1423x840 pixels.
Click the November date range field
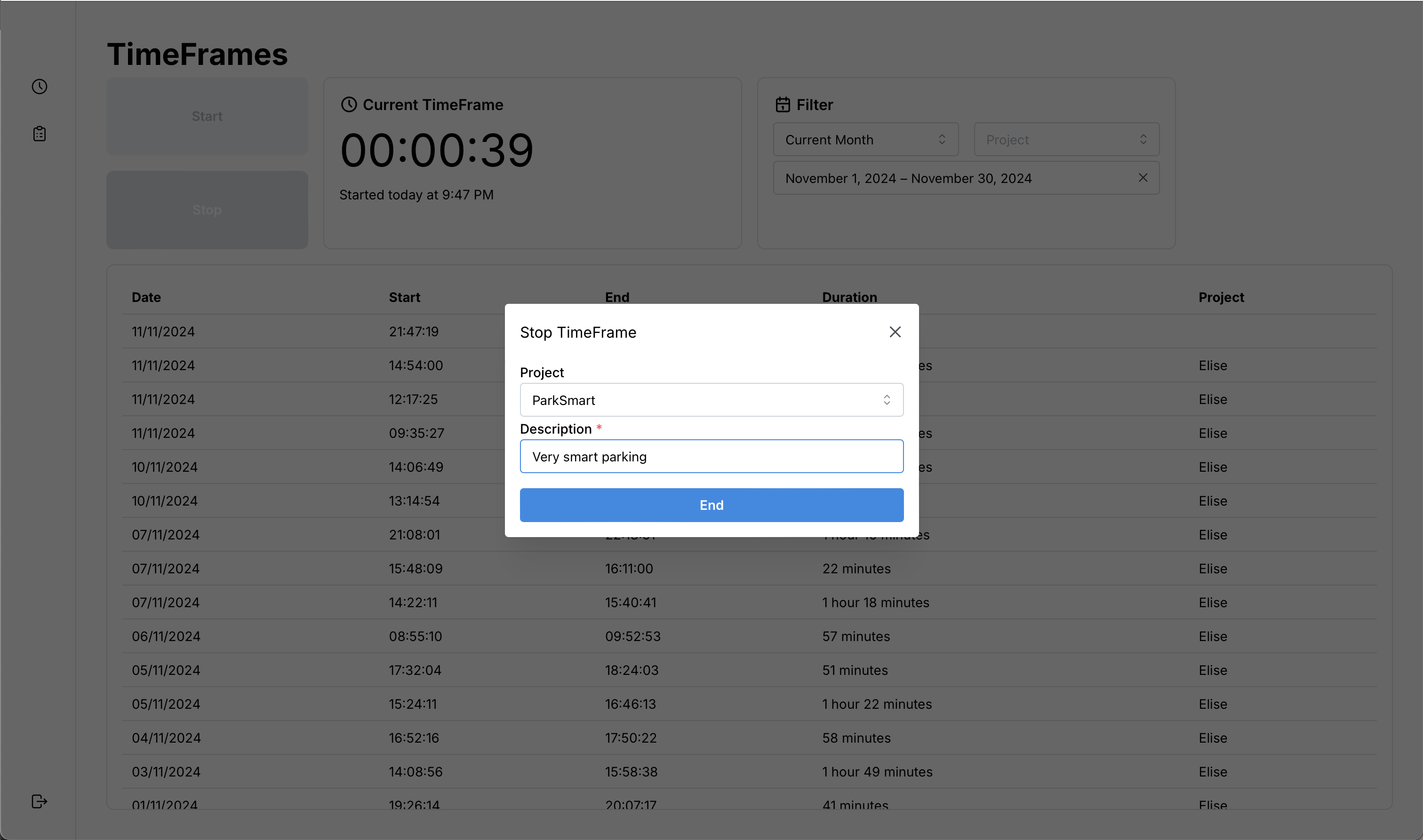[951, 178]
